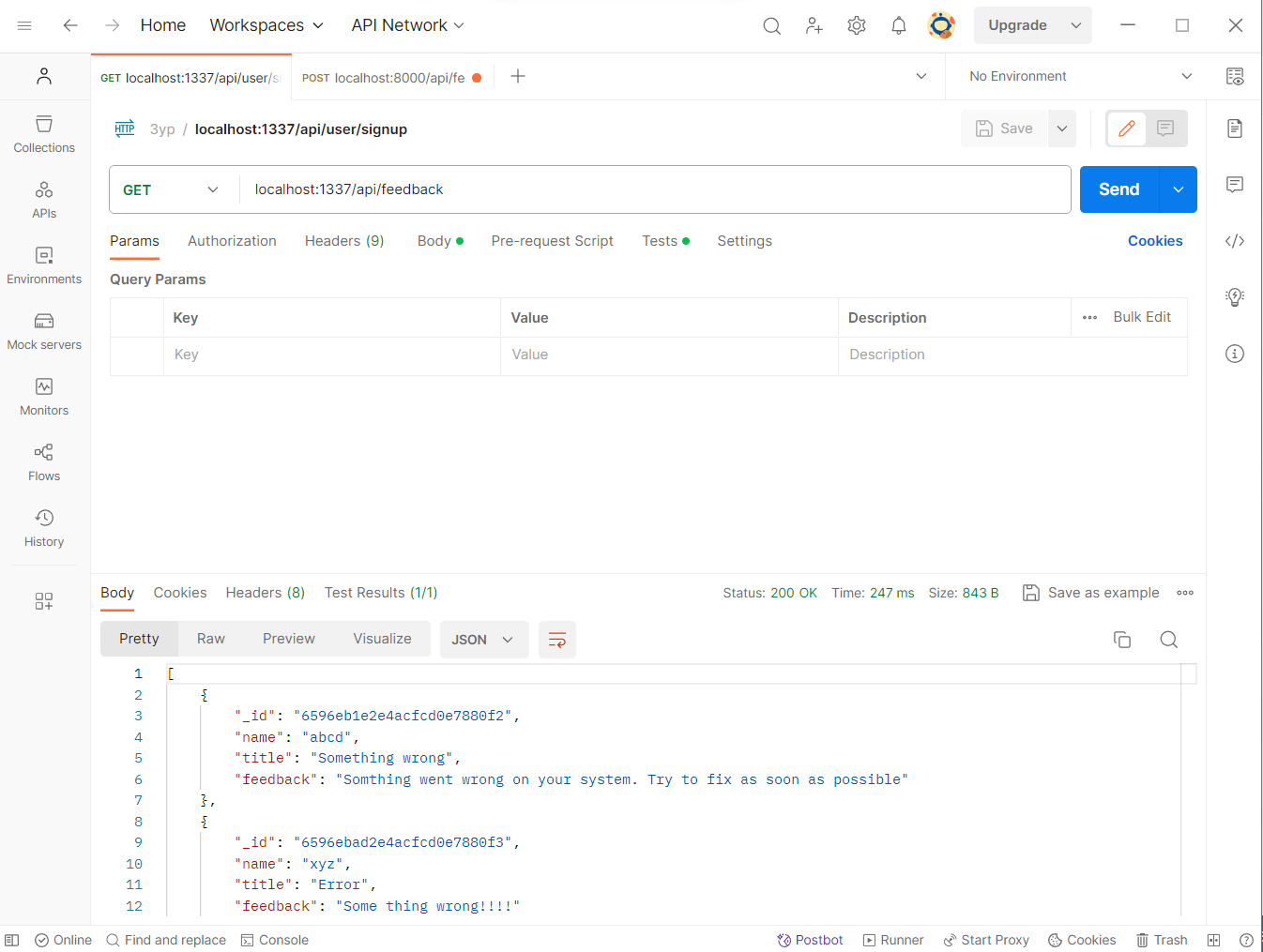Click the request URL field
Viewport: 1263px width, 952px height.
pyautogui.click(x=655, y=189)
